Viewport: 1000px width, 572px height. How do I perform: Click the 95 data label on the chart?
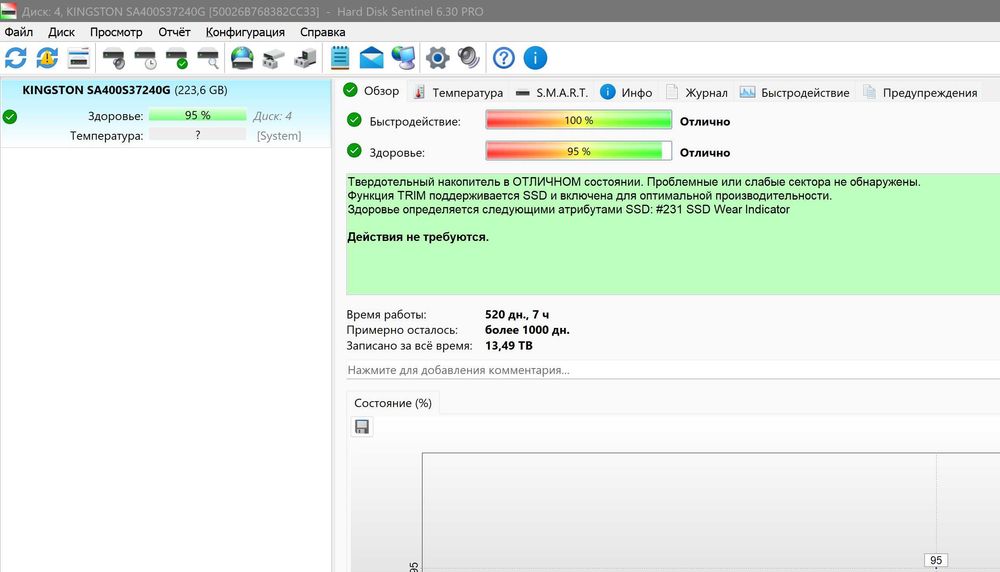point(936,560)
